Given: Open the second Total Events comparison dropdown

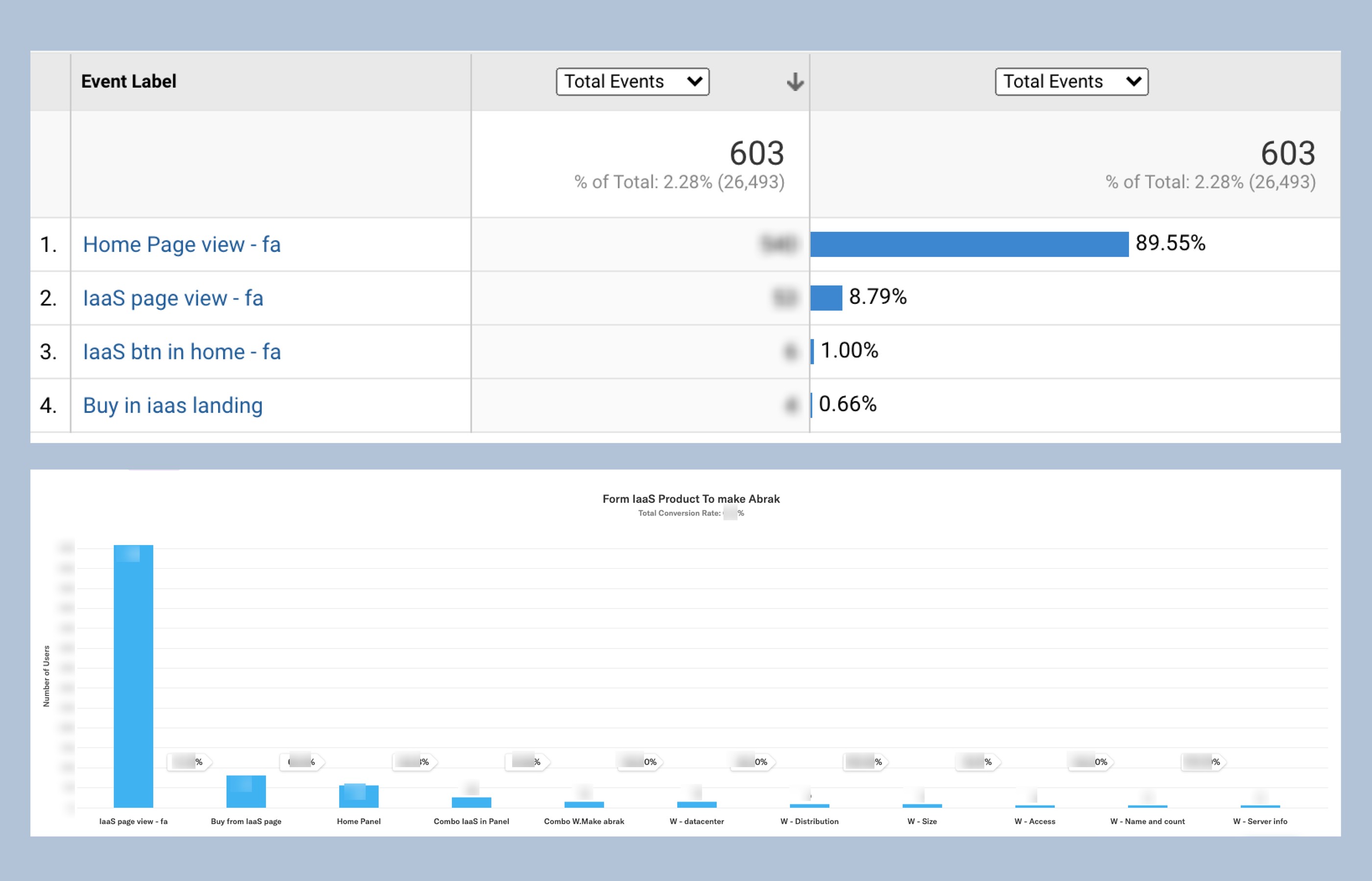Looking at the screenshot, I should [x=1071, y=81].
